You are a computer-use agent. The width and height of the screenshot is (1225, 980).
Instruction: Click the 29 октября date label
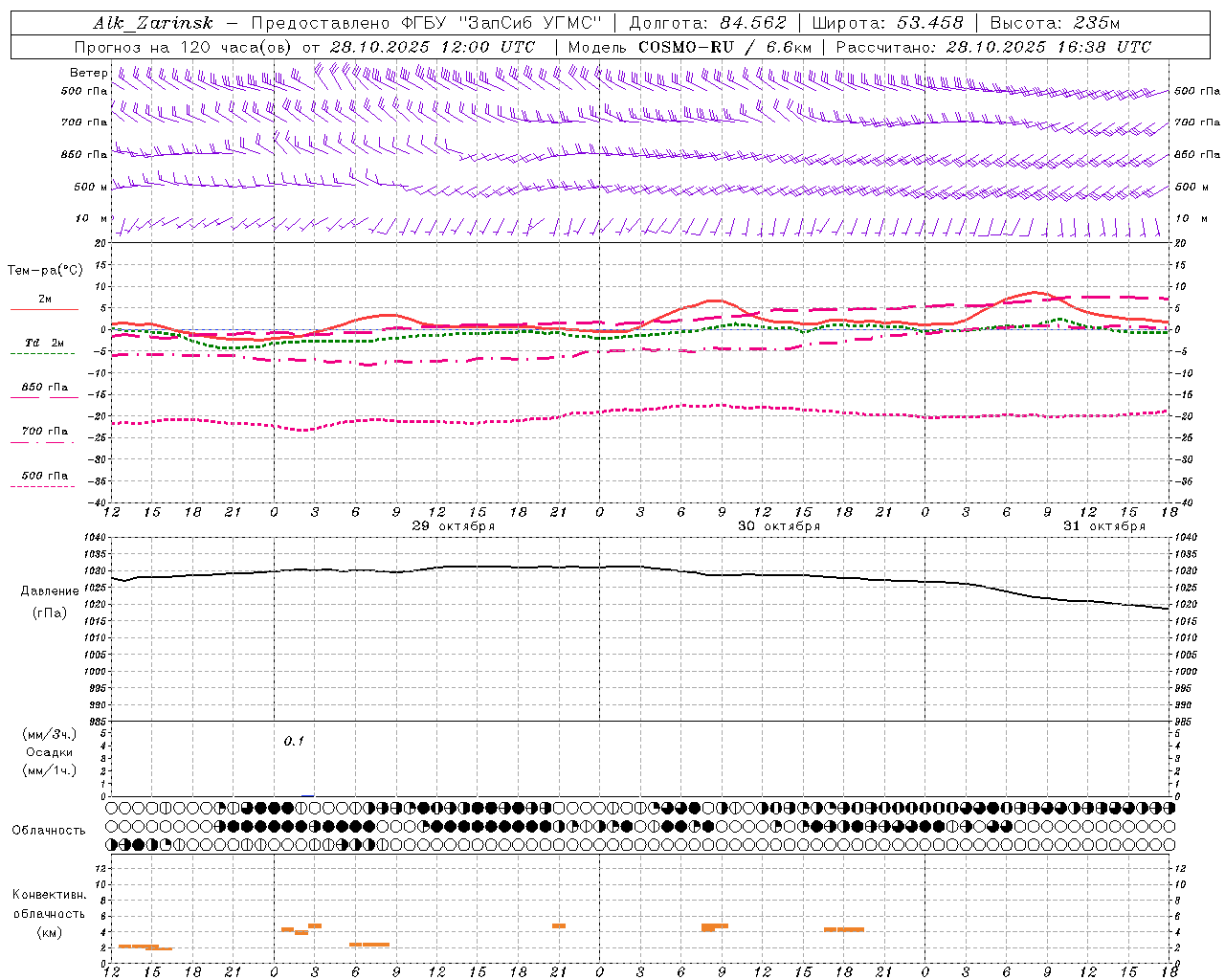454,526
